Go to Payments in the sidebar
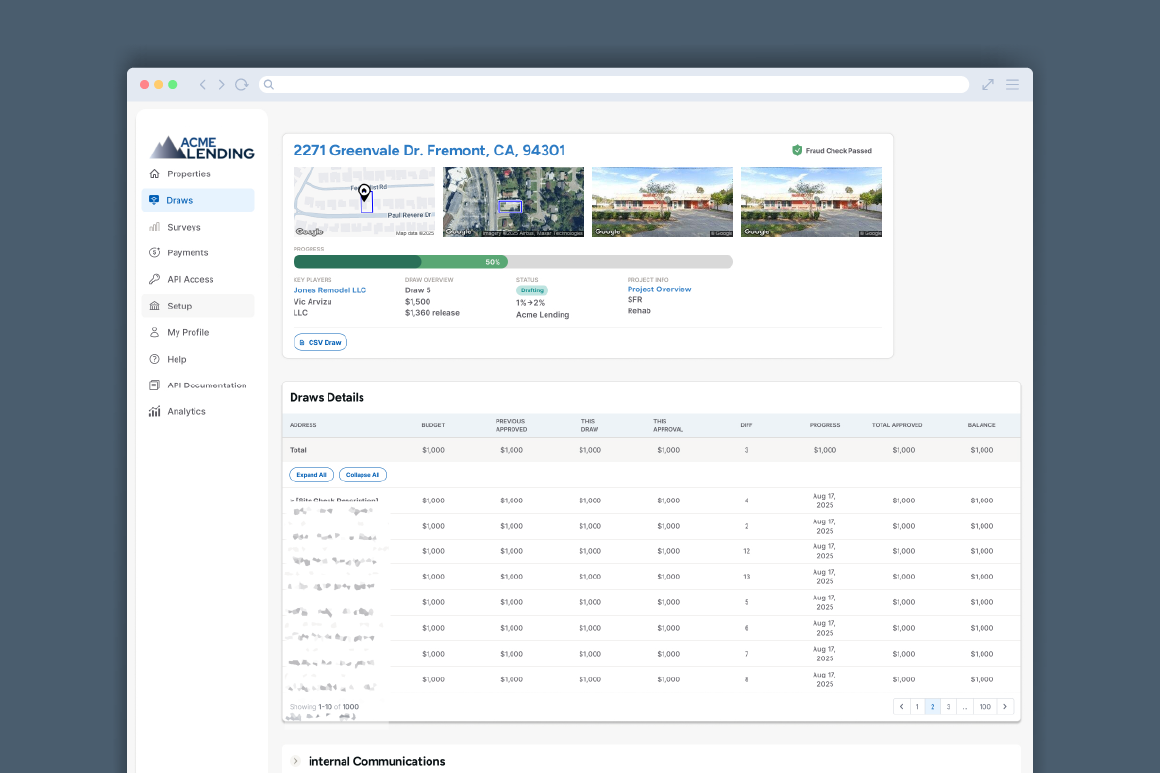The width and height of the screenshot is (1160, 773). pos(188,252)
